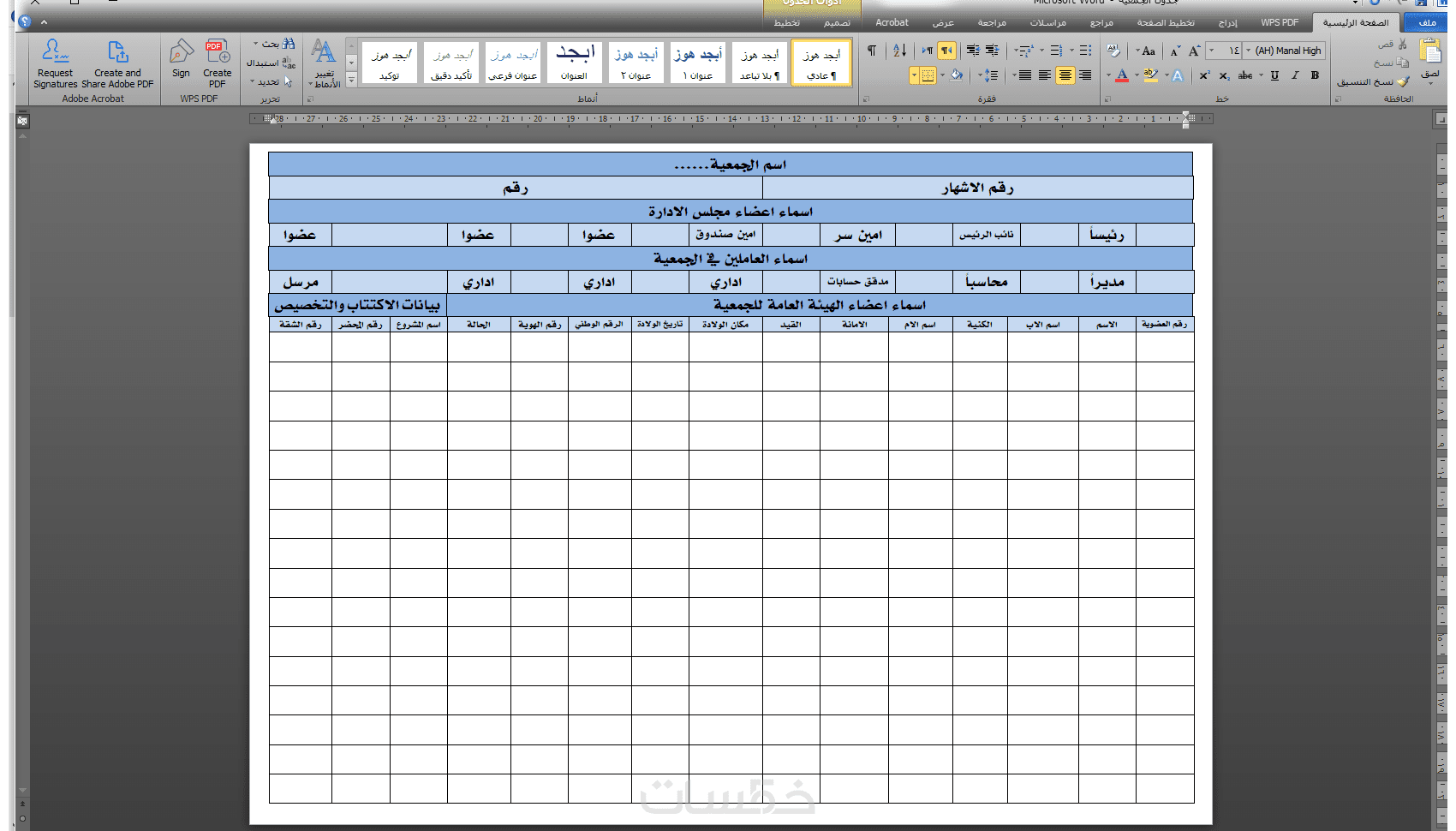Click the Replace (استبدال) command

(271, 63)
